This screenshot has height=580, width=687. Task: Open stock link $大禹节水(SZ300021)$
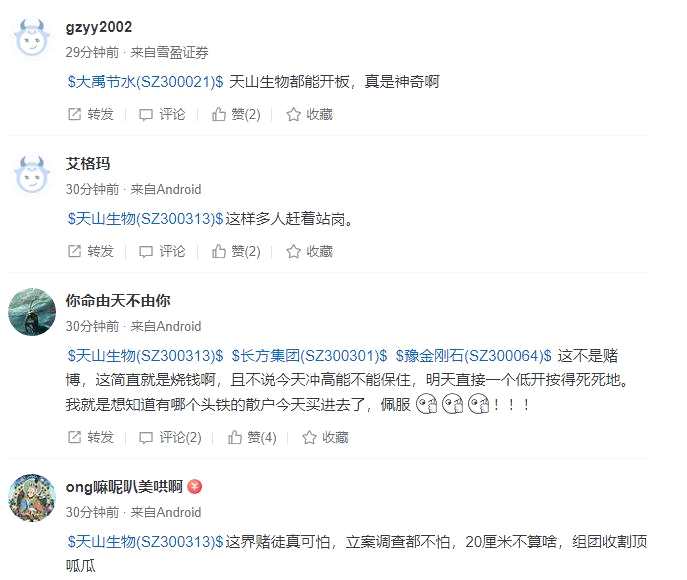click(145, 81)
